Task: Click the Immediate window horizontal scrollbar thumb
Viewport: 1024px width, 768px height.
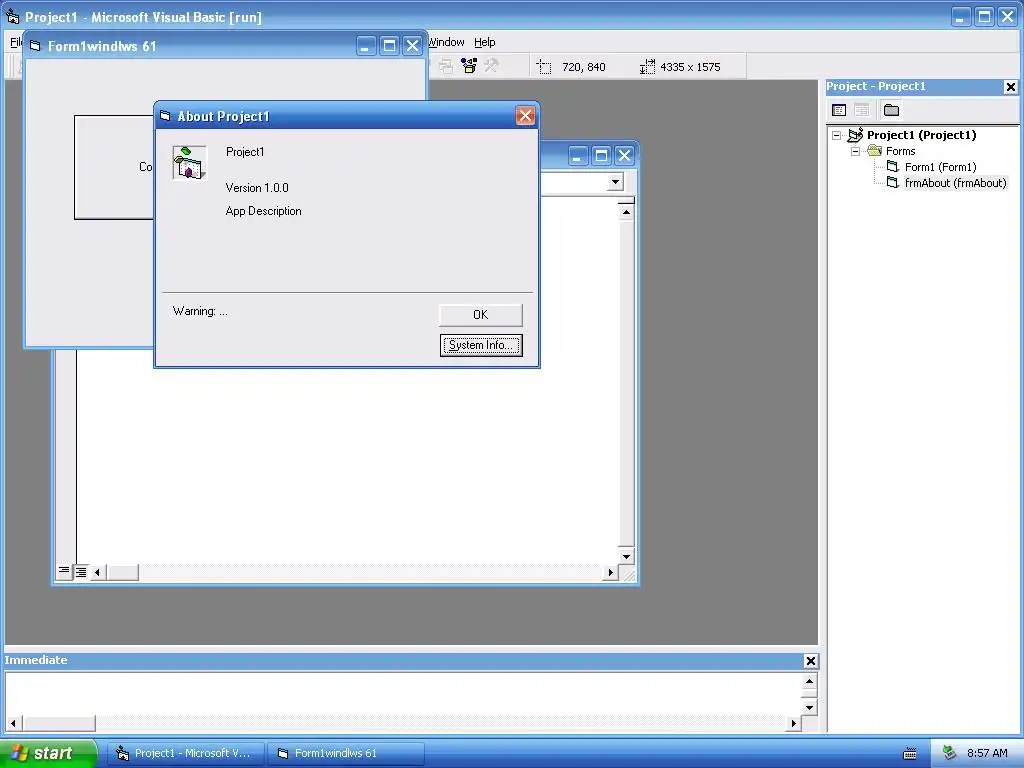Action: pos(59,723)
